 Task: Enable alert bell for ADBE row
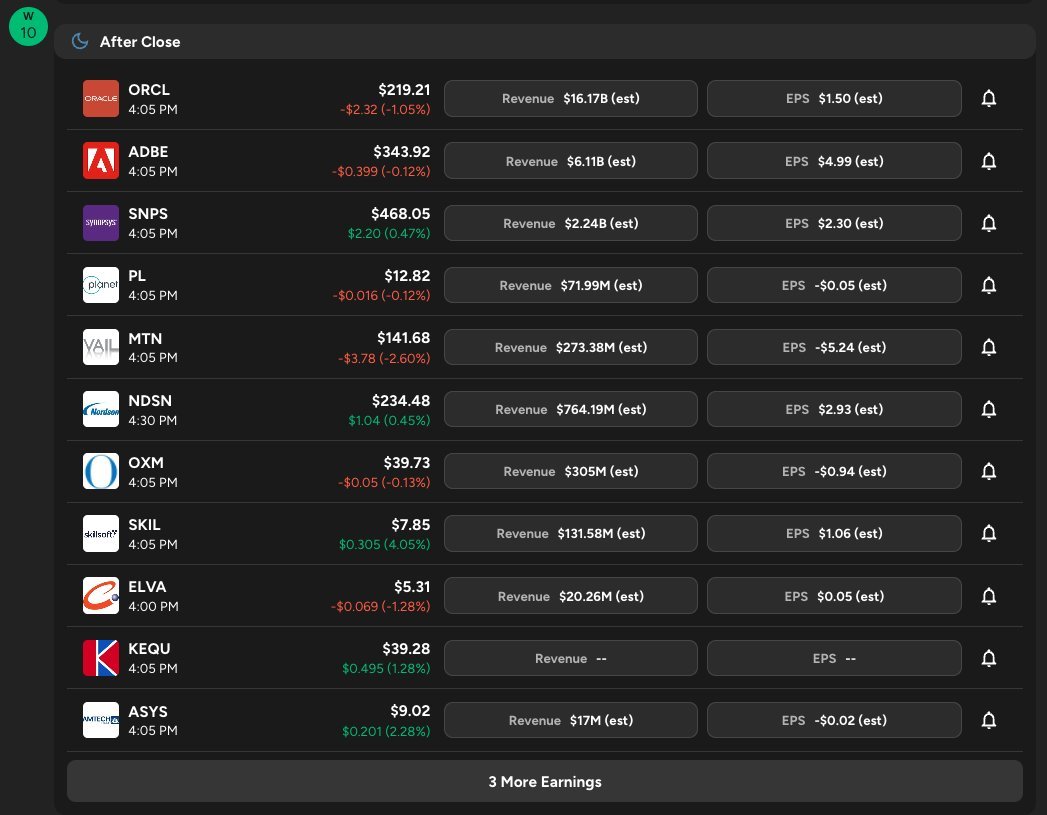[989, 161]
